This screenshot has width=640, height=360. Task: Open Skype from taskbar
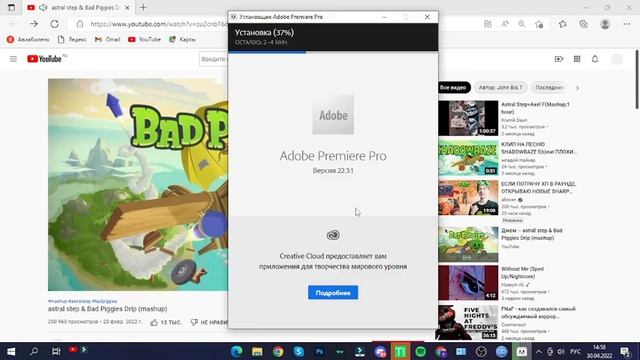point(299,351)
